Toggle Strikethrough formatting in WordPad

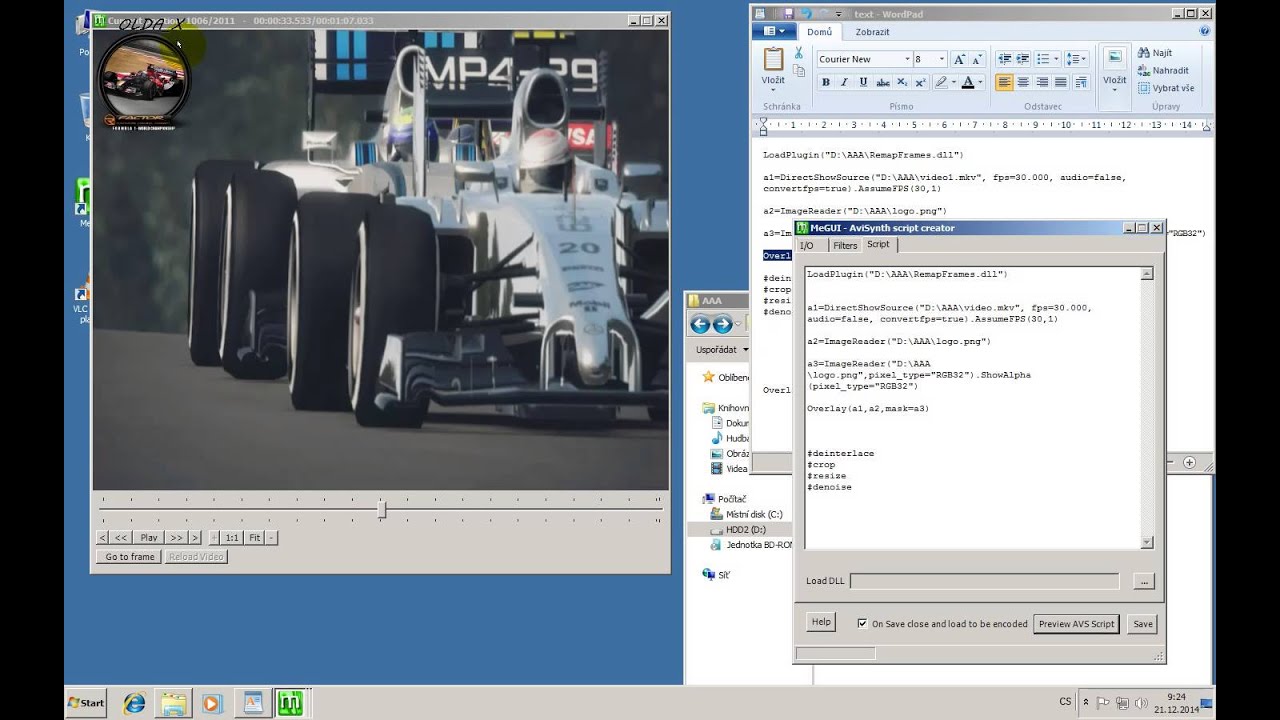click(x=882, y=83)
